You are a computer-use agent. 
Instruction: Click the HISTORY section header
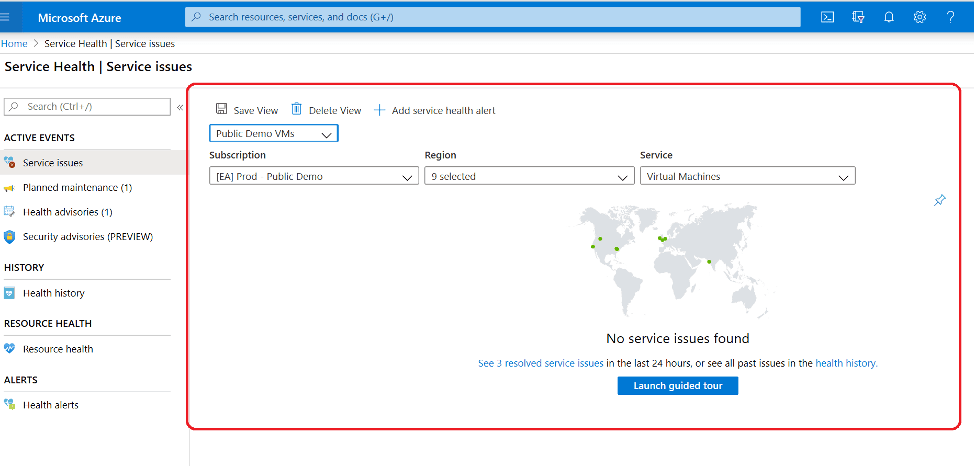(x=24, y=268)
